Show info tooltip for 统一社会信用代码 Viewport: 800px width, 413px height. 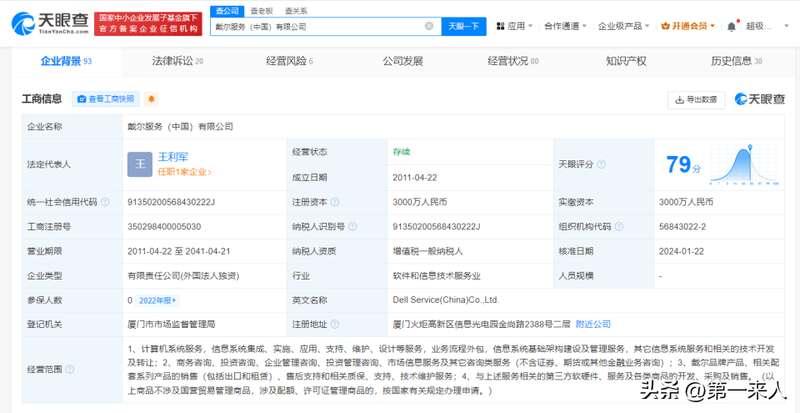point(105,202)
